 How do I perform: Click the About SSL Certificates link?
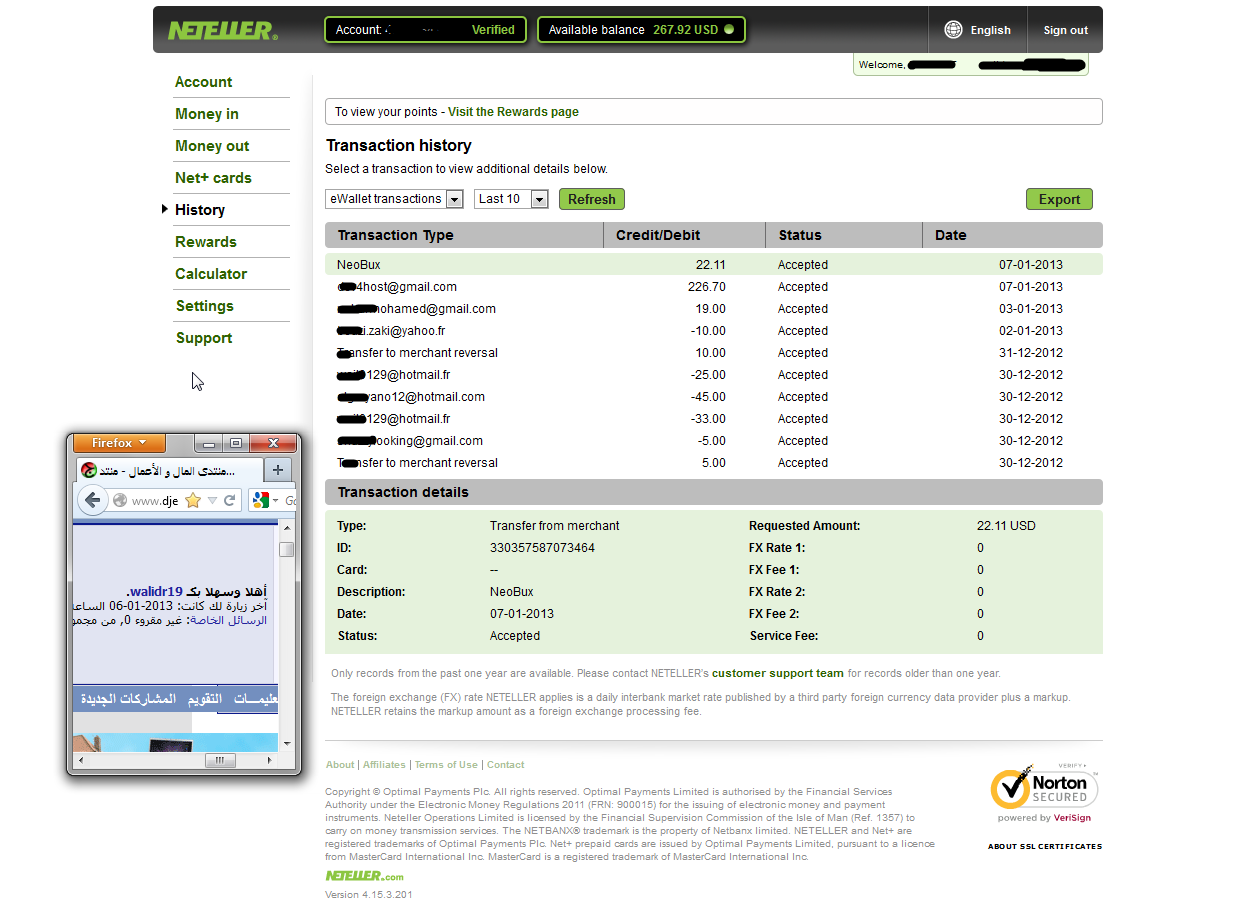pyautogui.click(x=1045, y=846)
